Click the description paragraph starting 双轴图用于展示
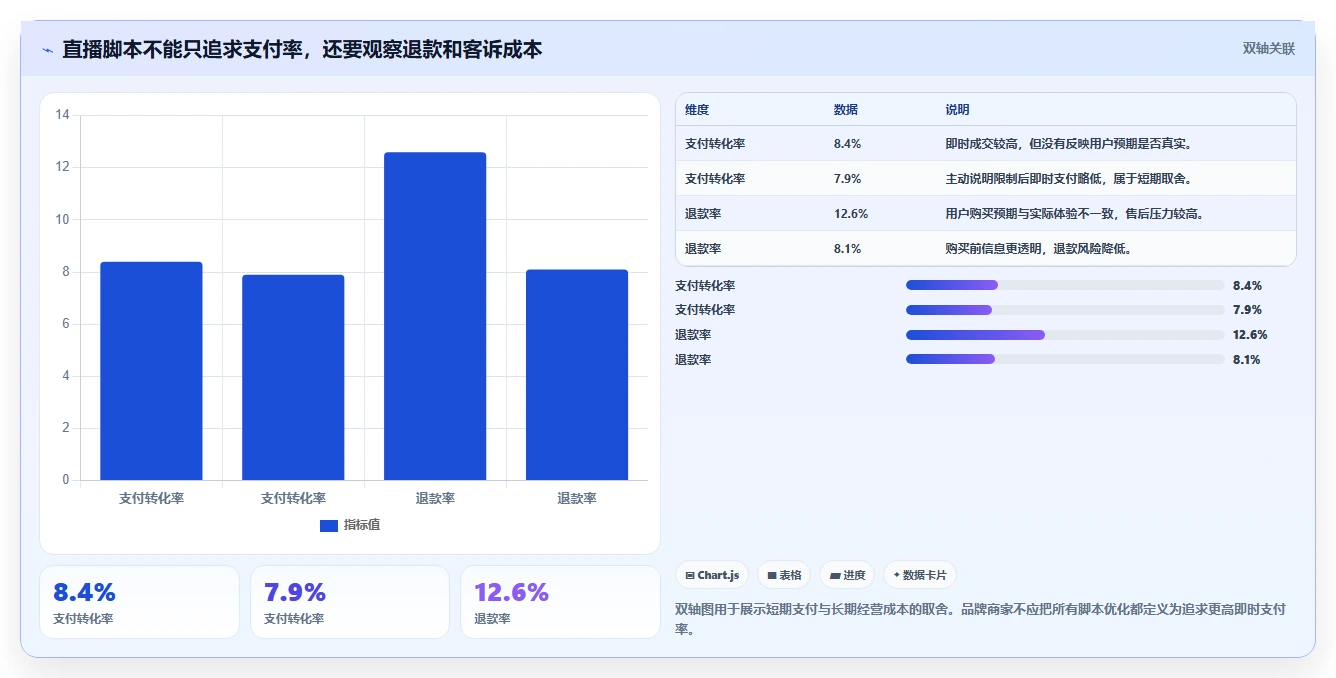1336x678 pixels. [981, 619]
